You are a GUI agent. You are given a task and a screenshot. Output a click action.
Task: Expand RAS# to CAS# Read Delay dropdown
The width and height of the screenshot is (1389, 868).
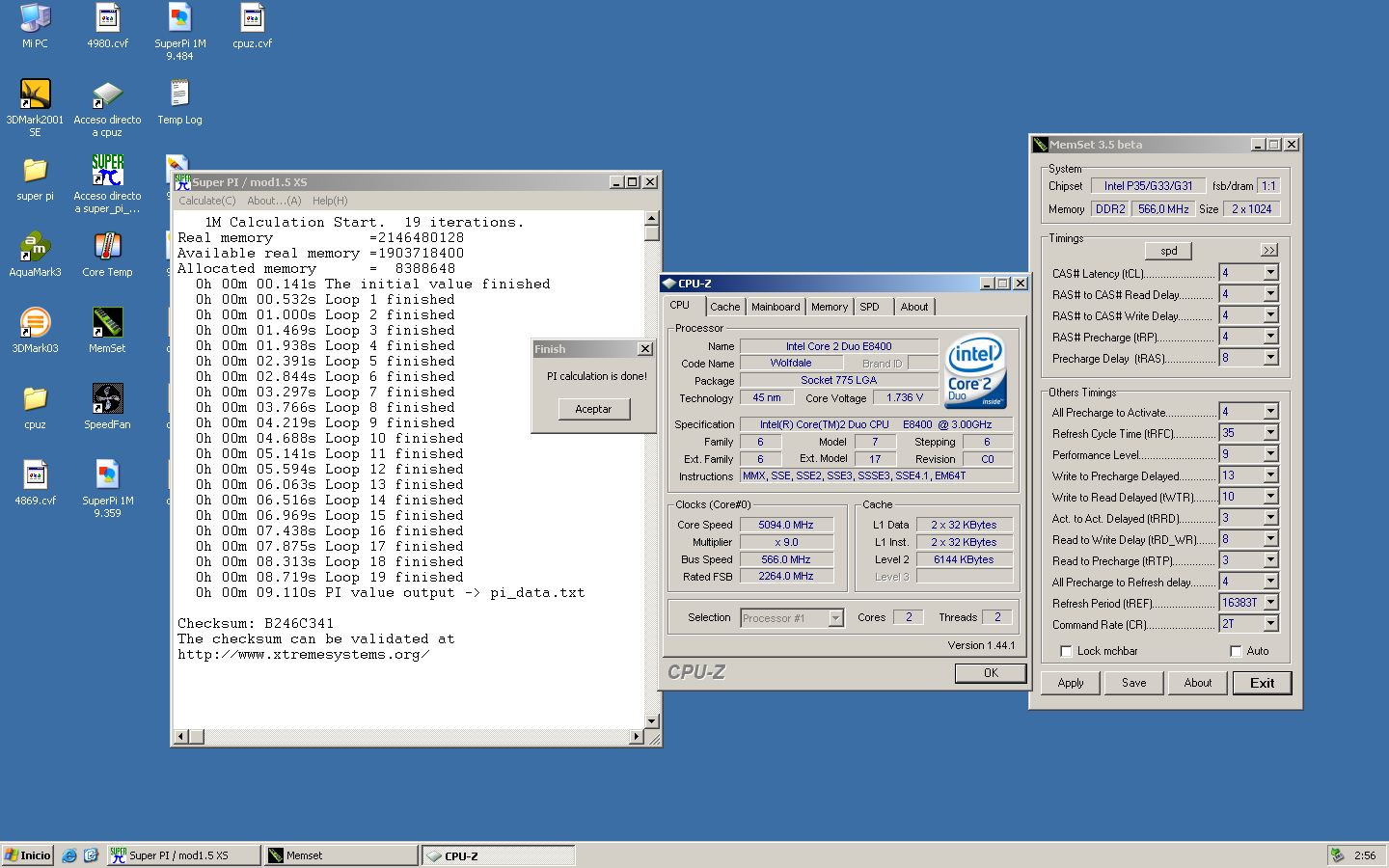coord(1270,294)
